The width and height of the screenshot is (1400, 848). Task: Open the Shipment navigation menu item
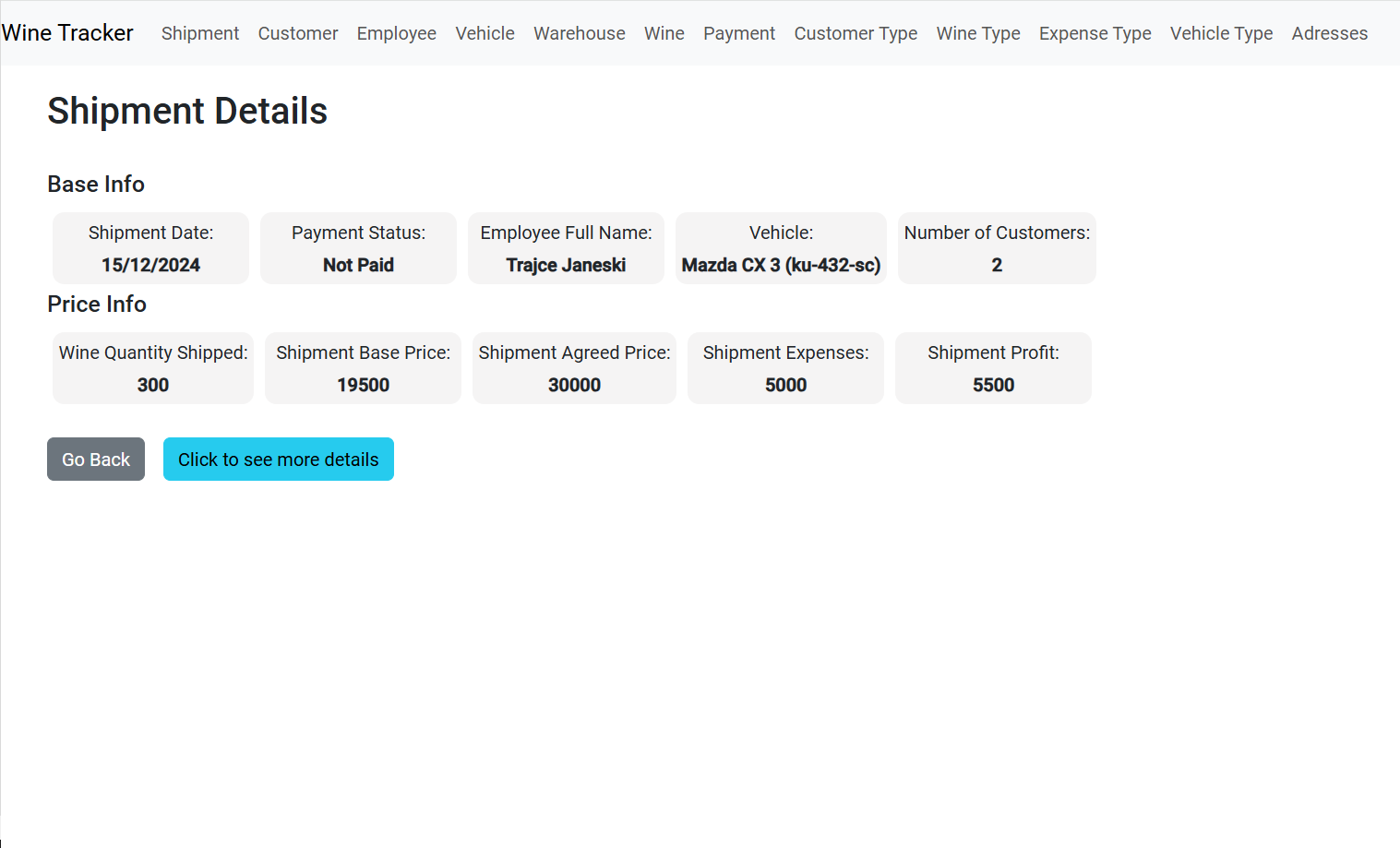click(200, 33)
